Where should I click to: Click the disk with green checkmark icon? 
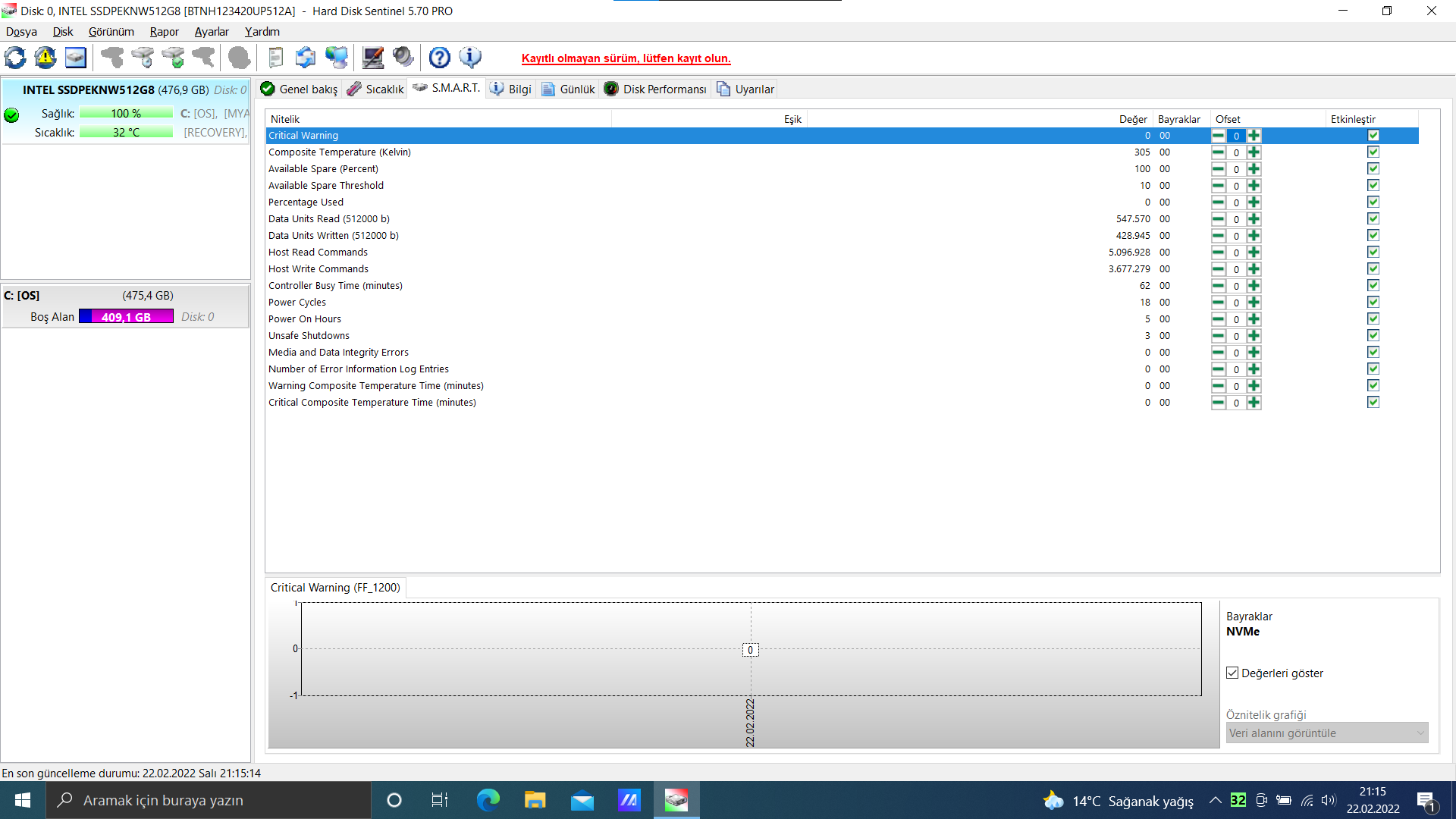click(x=173, y=58)
